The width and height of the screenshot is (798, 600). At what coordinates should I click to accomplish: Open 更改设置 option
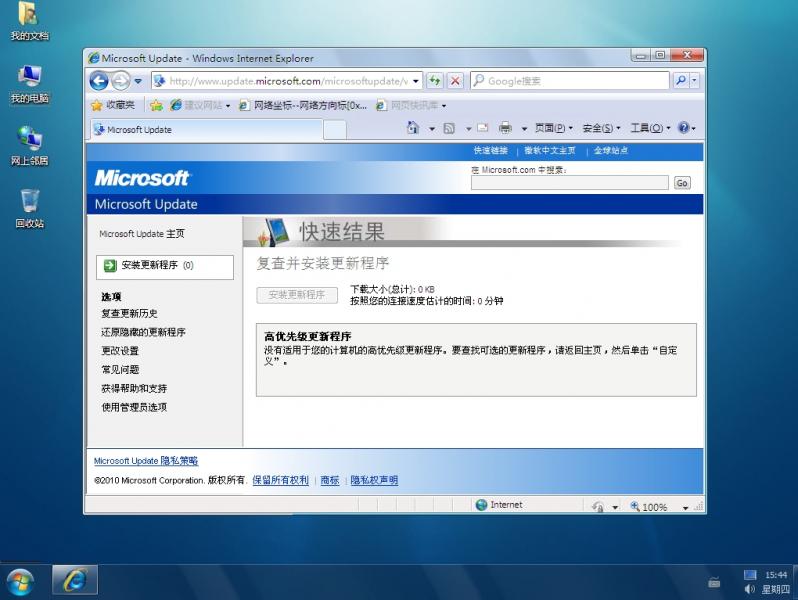coord(120,351)
